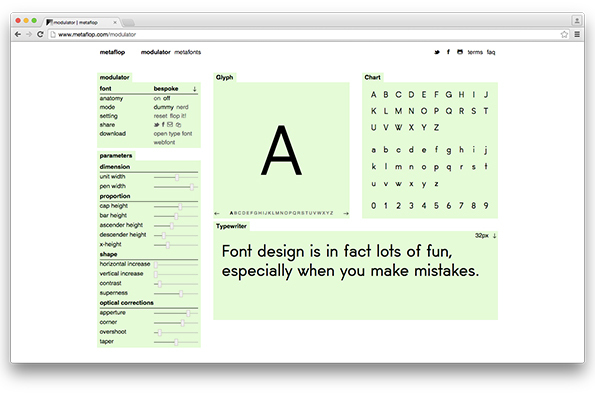Click into the Typewriter sample text
595x395 pixels.
(350, 261)
